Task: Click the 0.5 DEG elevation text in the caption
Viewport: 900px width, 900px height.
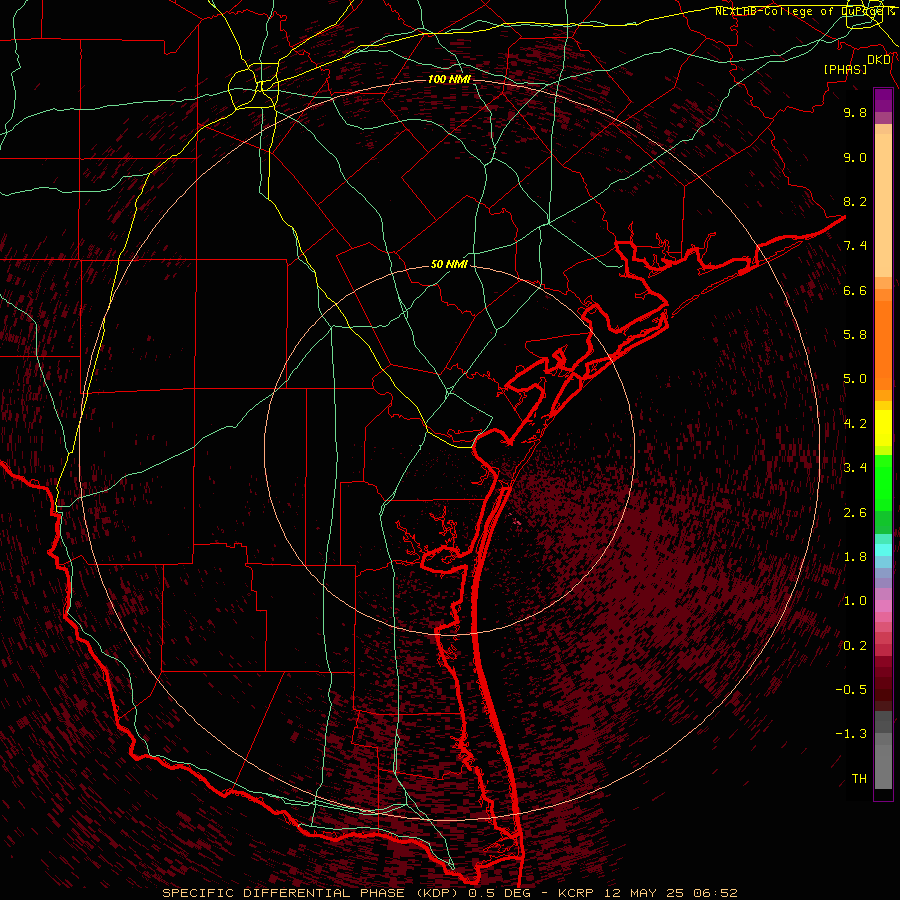Action: pyautogui.click(x=499, y=893)
